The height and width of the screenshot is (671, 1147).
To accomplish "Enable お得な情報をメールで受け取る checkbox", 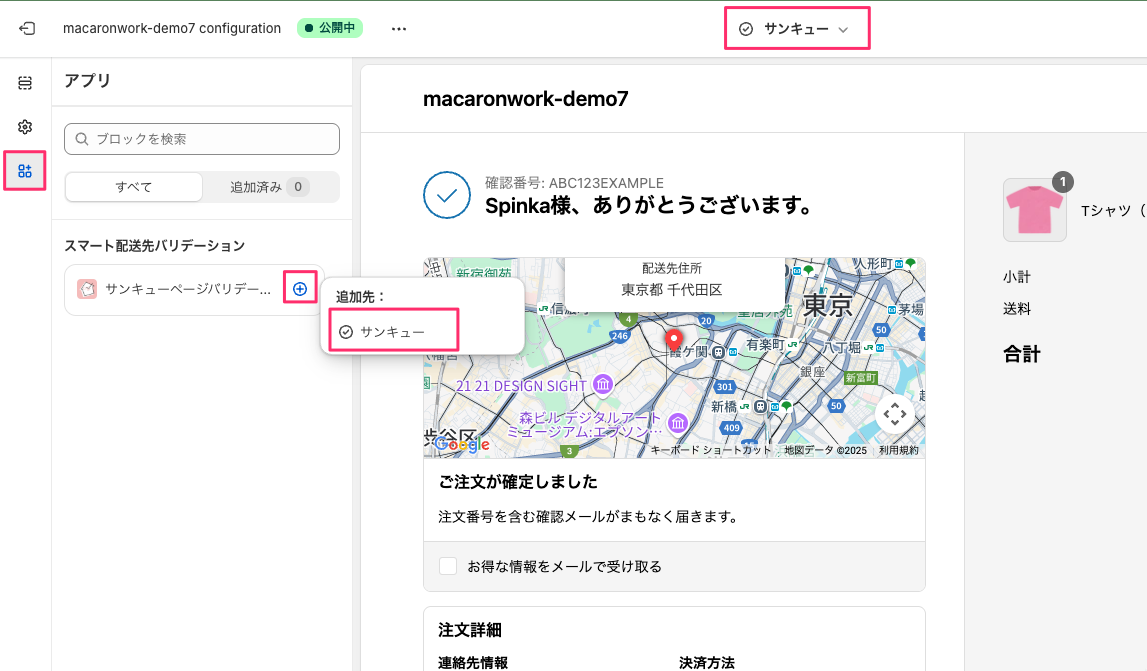I will [x=448, y=566].
